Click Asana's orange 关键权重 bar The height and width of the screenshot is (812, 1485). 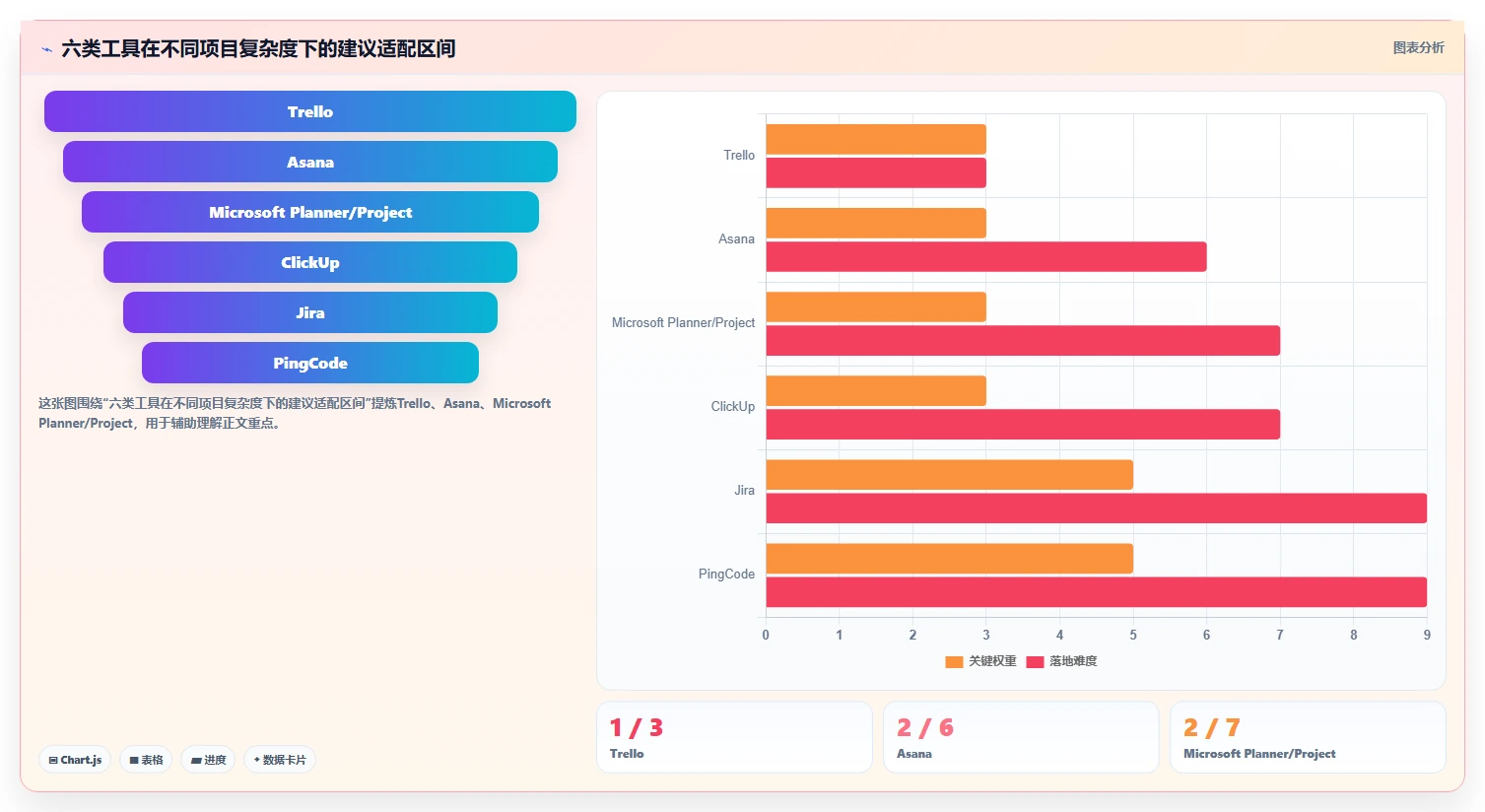pyautogui.click(x=876, y=223)
